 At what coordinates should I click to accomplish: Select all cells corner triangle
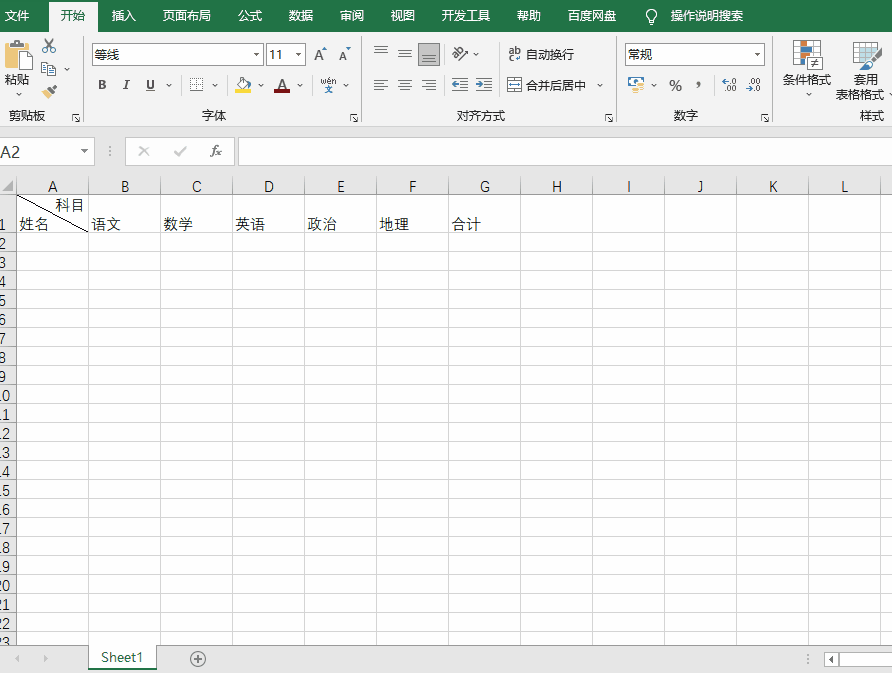8,185
